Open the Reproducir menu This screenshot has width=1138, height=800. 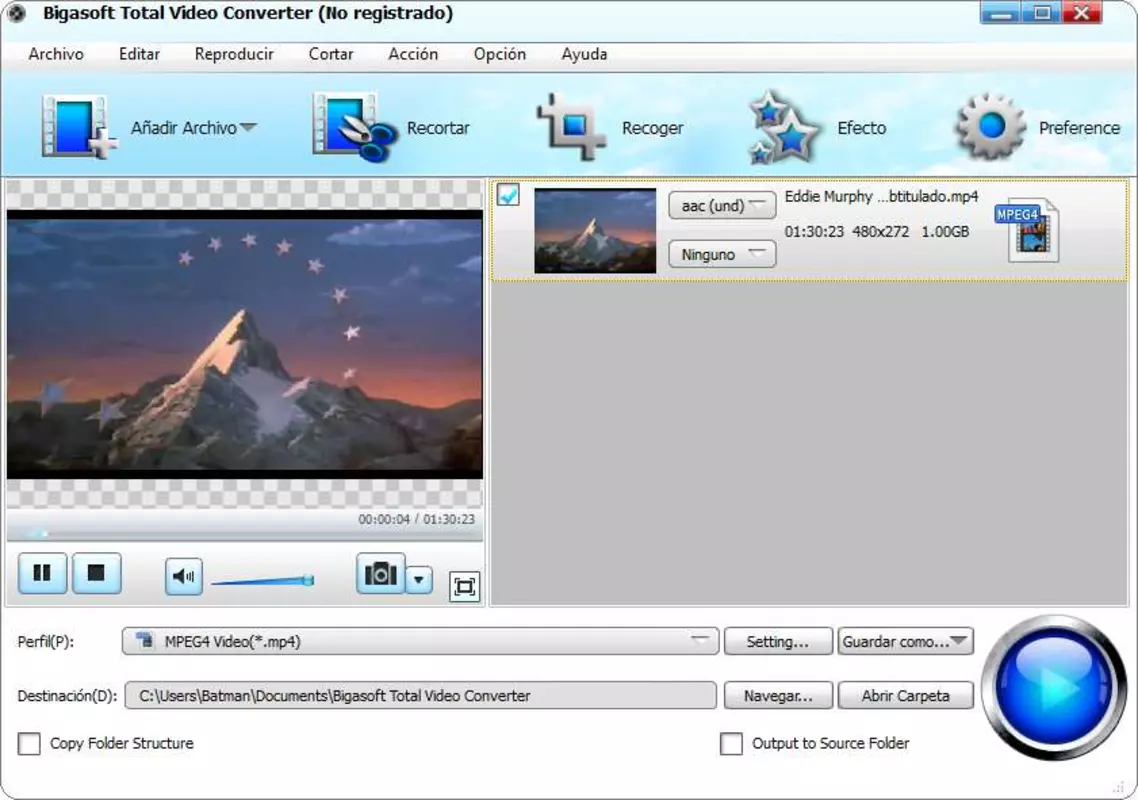click(x=234, y=54)
